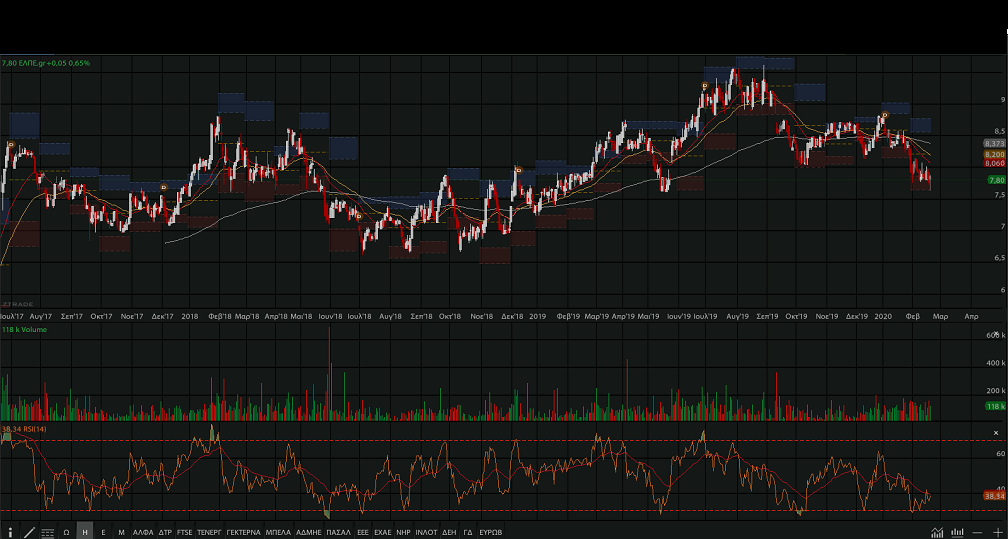
Task: Open the ΑΛΦΑ stock chart
Action: click(143, 532)
